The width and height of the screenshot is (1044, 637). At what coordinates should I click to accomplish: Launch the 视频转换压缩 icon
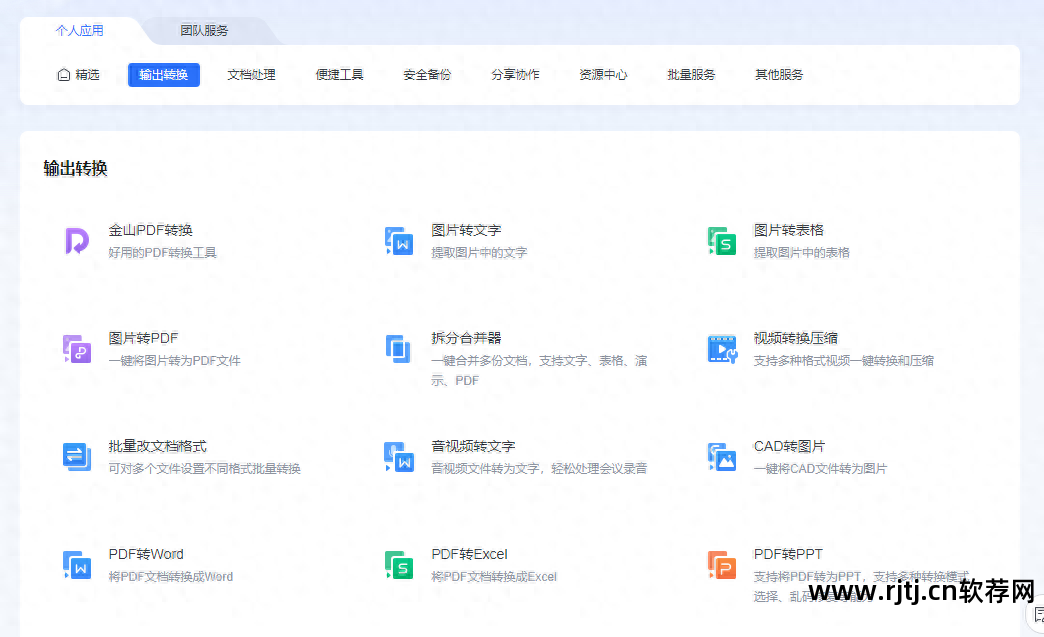click(721, 349)
